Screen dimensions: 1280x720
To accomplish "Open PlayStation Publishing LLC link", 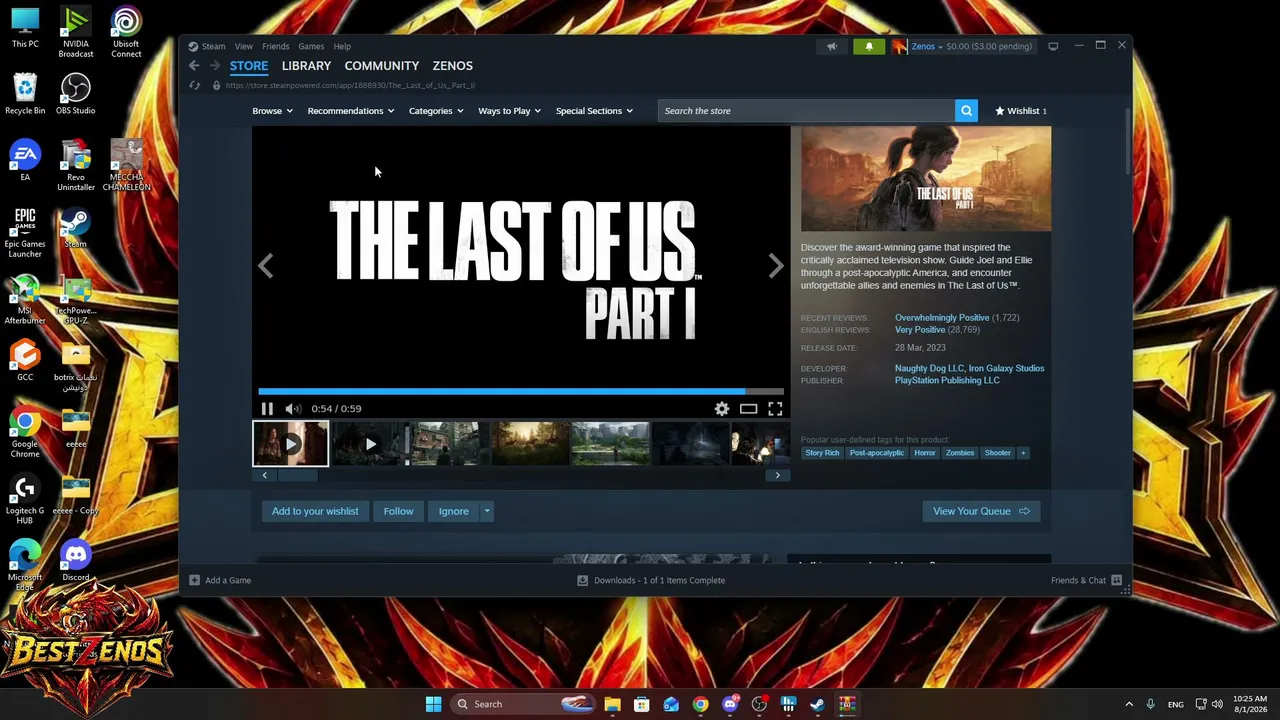I will pyautogui.click(x=947, y=380).
